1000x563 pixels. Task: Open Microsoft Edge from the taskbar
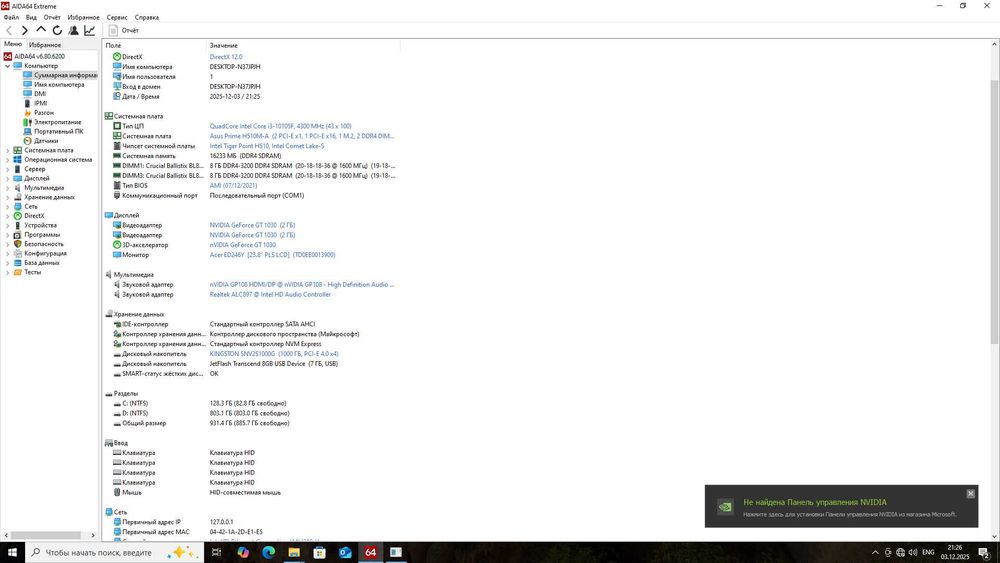click(x=268, y=552)
